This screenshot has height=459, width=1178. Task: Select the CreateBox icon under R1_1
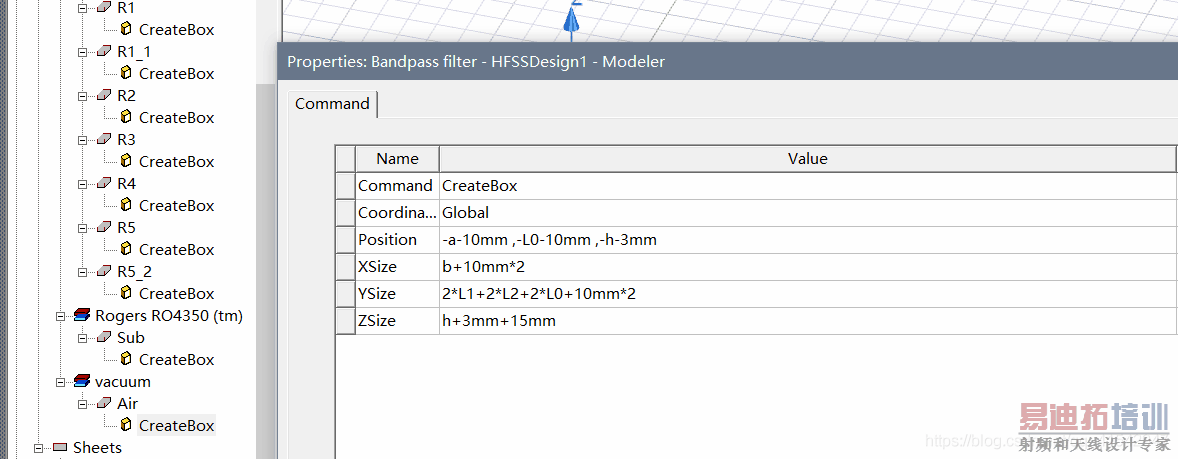tap(126, 74)
